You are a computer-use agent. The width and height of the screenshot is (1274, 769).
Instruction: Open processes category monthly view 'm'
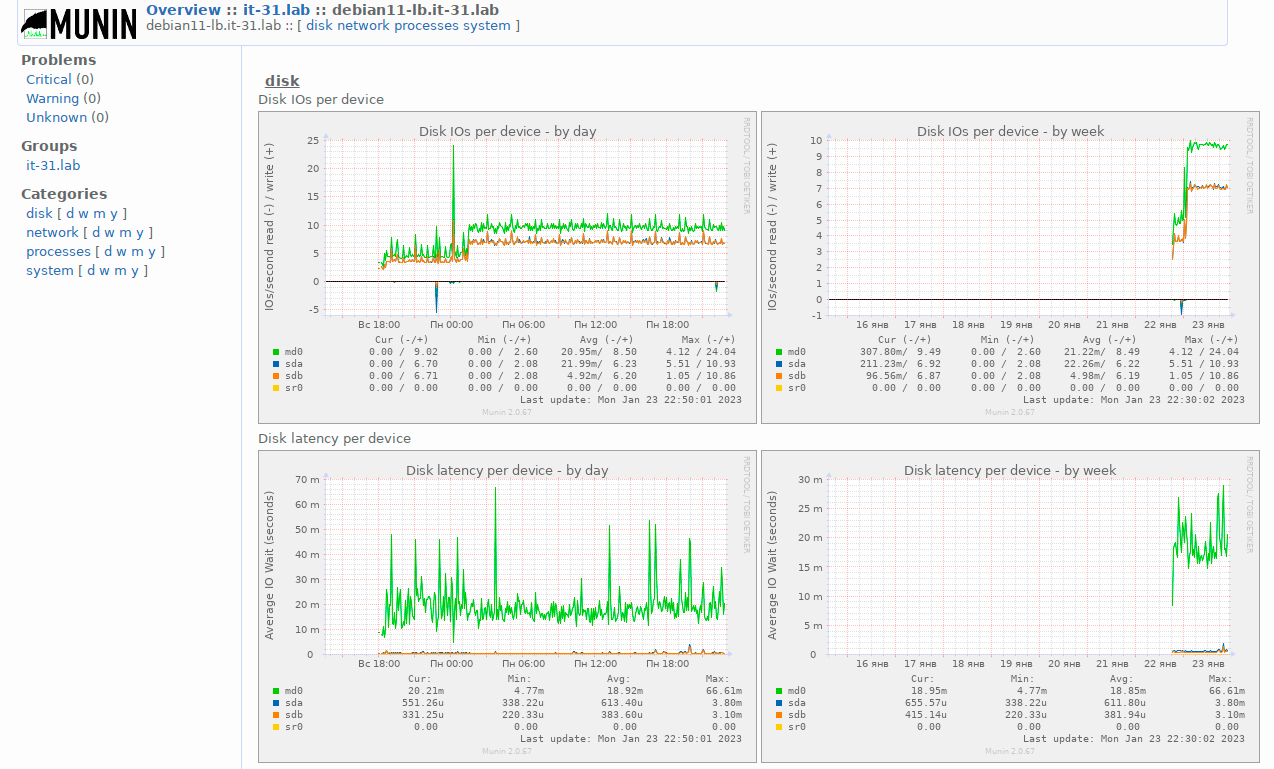coord(139,252)
